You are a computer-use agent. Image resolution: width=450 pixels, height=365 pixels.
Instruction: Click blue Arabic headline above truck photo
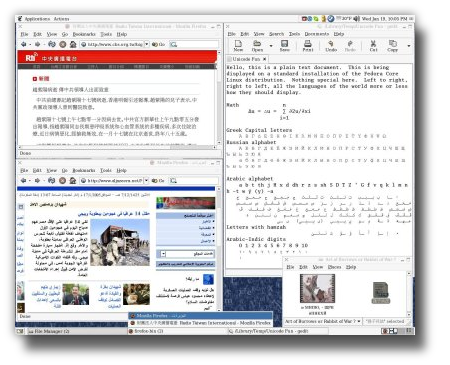click(114, 213)
